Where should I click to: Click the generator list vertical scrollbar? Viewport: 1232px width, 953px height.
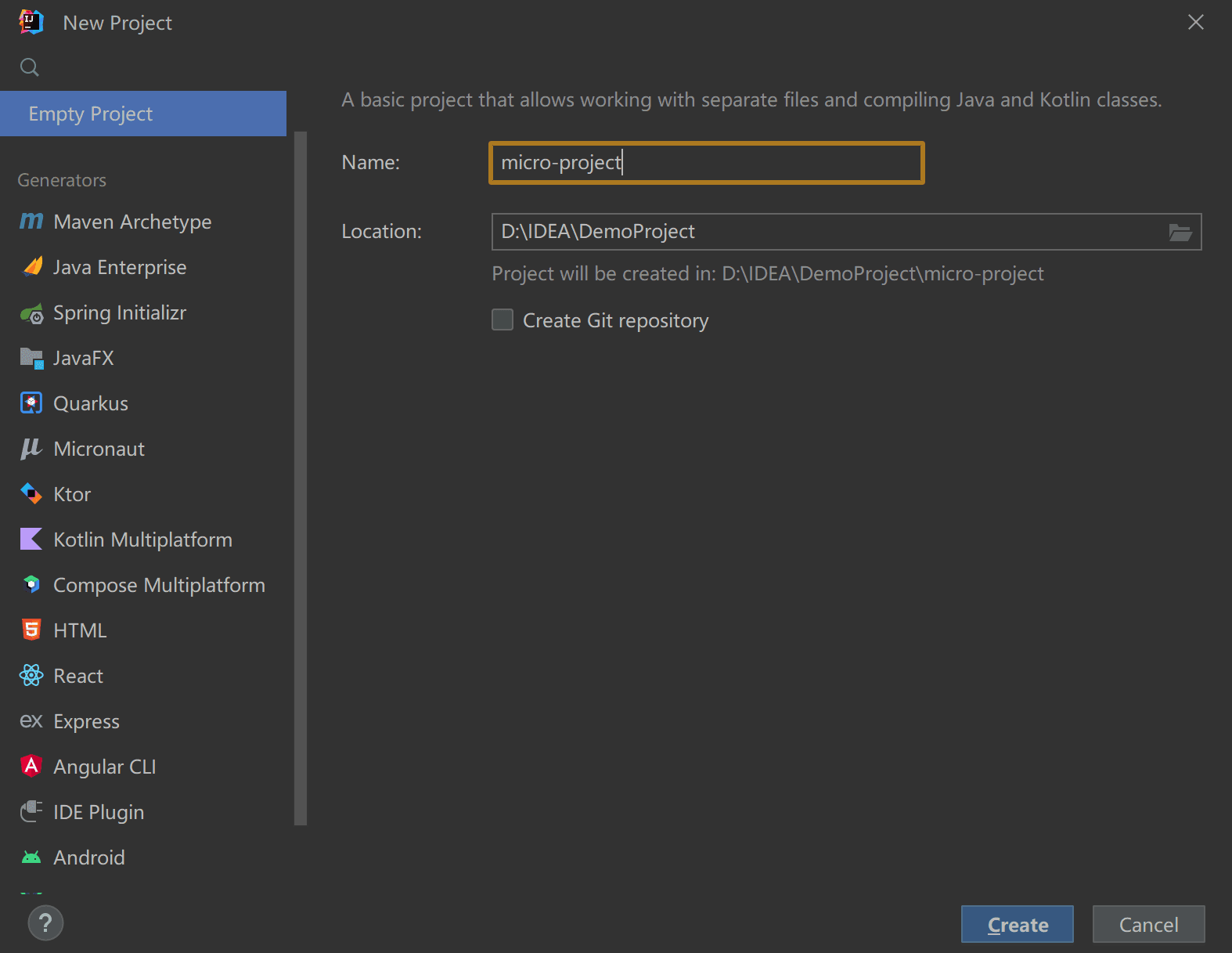pyautogui.click(x=301, y=478)
